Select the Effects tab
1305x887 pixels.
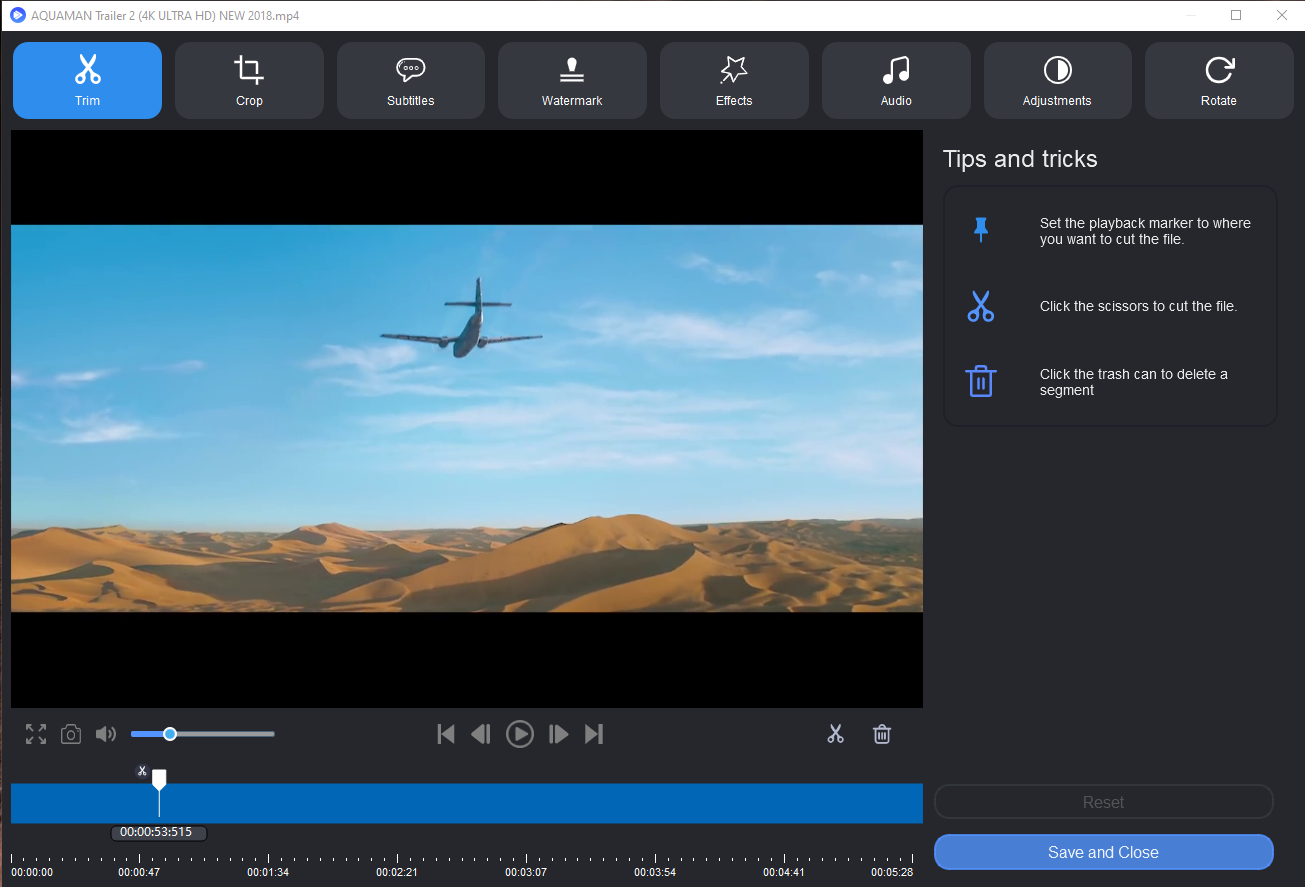(734, 81)
